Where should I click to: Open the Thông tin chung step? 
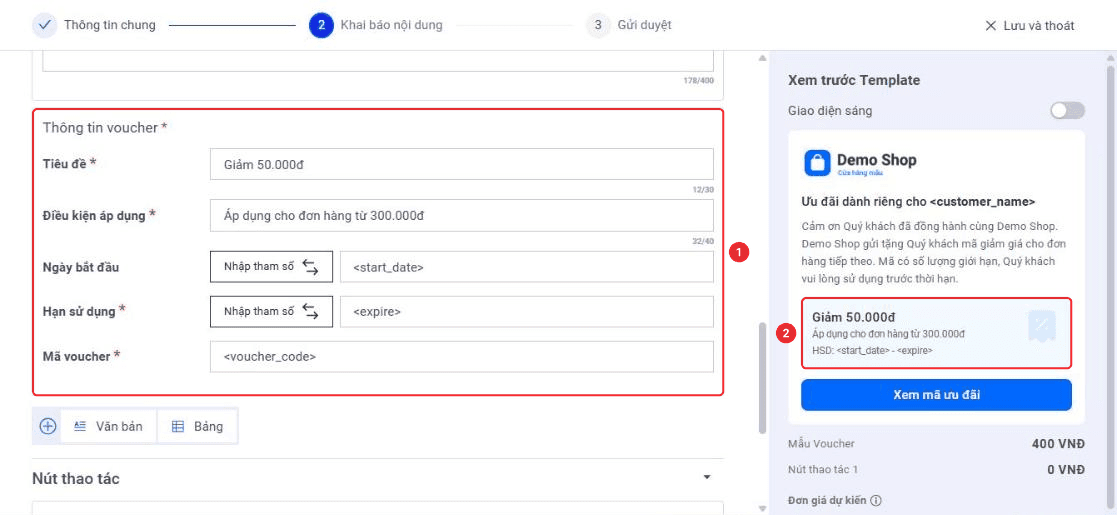[110, 25]
